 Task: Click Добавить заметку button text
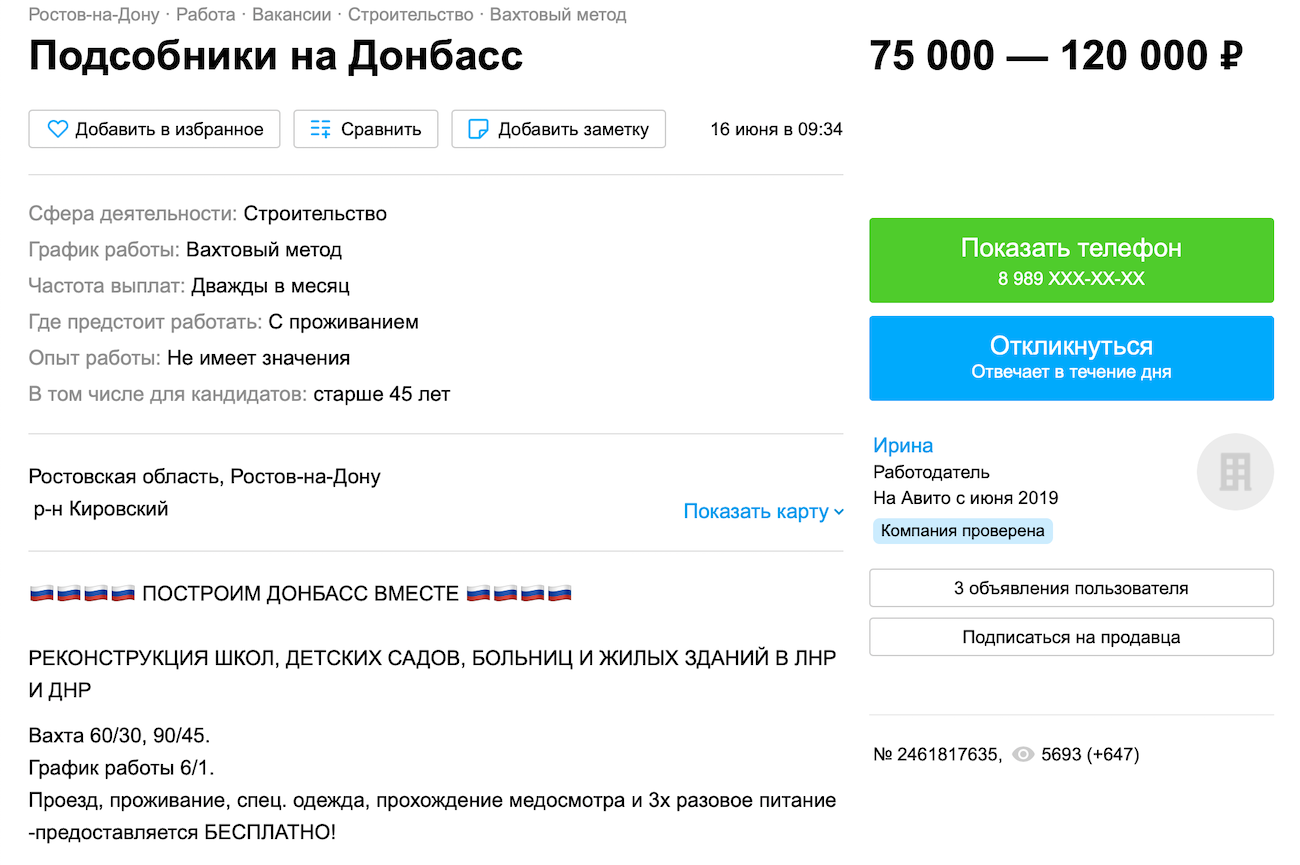[x=573, y=129]
